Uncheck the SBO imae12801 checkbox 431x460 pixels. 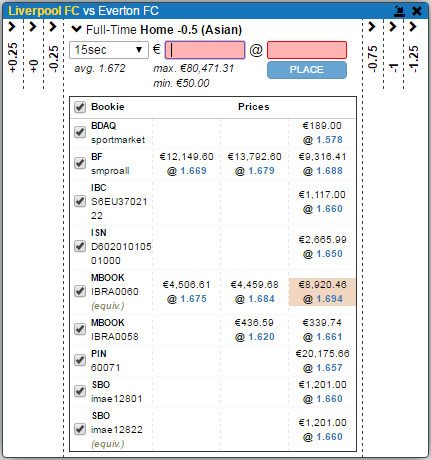click(x=80, y=391)
